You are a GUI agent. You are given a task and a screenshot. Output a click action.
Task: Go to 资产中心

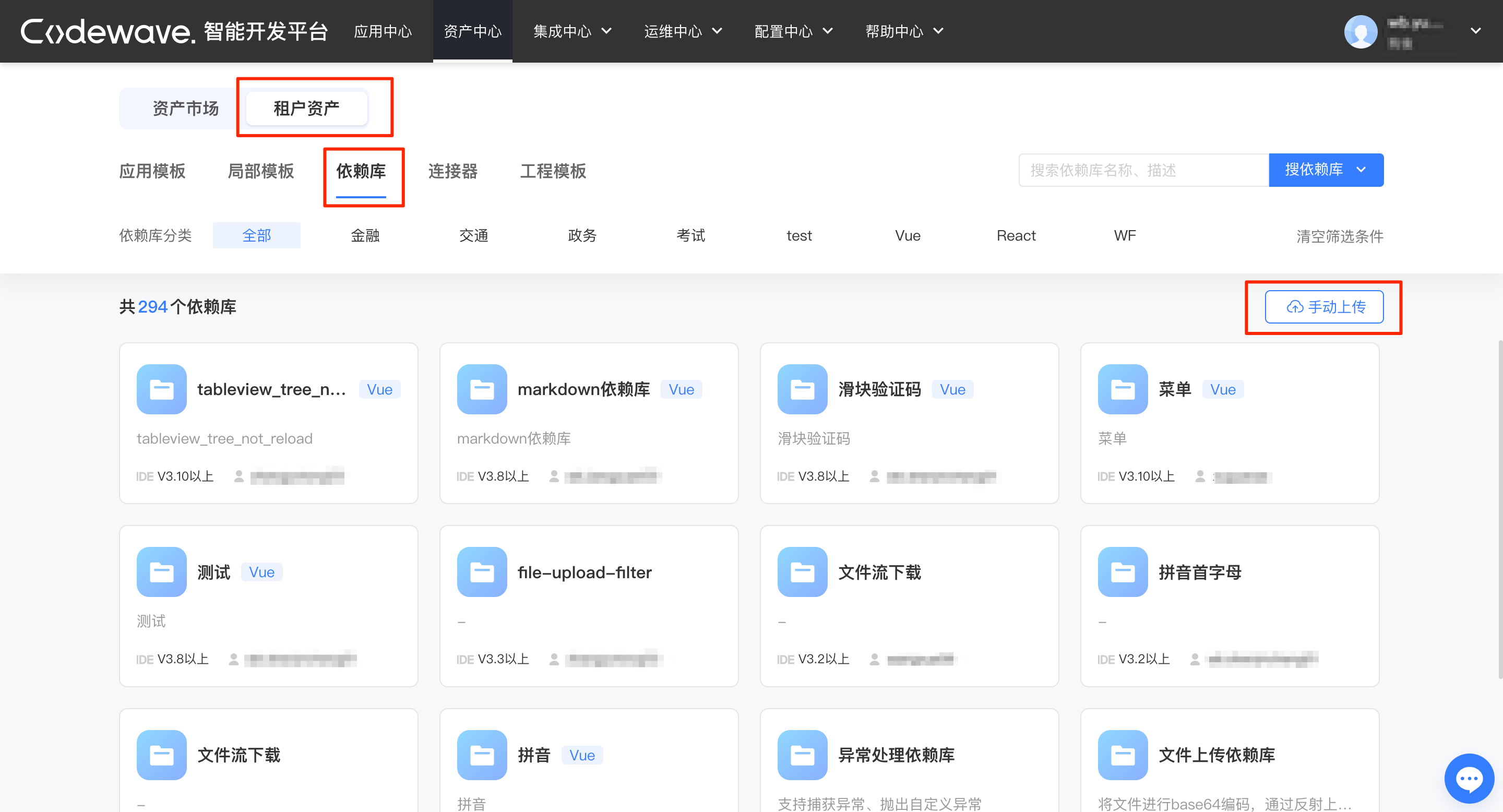click(473, 31)
